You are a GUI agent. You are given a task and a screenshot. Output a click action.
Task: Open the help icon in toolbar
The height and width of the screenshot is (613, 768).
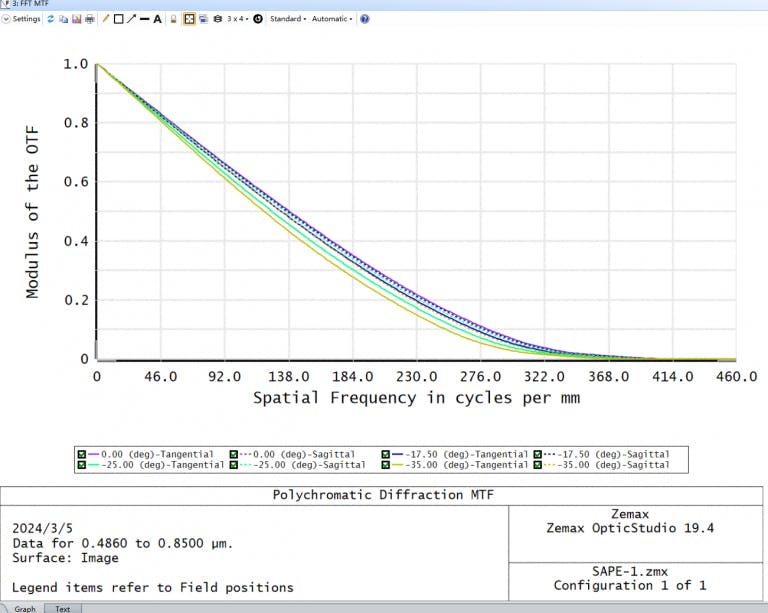pos(364,19)
